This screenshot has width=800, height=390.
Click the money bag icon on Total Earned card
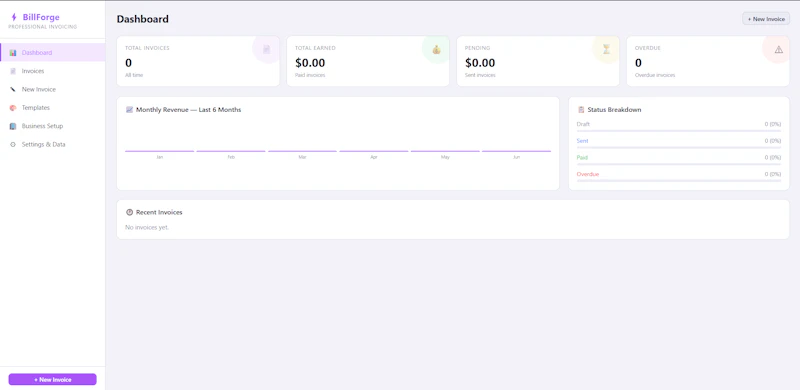pyautogui.click(x=436, y=50)
